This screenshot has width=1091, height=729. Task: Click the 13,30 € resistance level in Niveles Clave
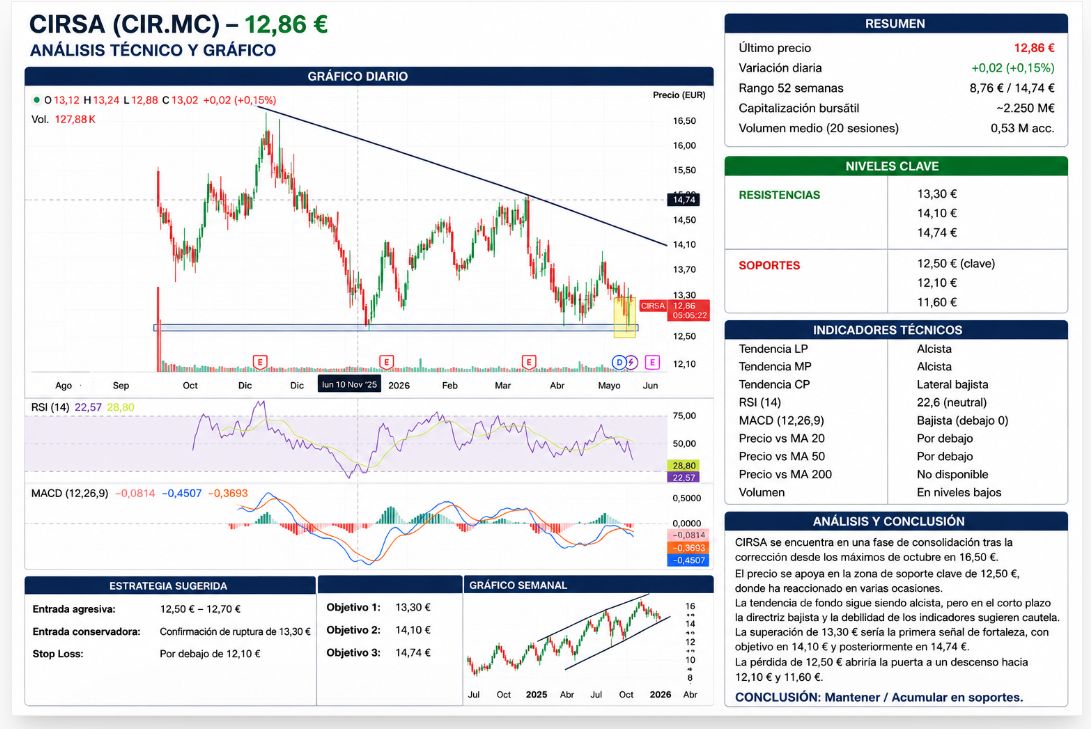pyautogui.click(x=937, y=194)
